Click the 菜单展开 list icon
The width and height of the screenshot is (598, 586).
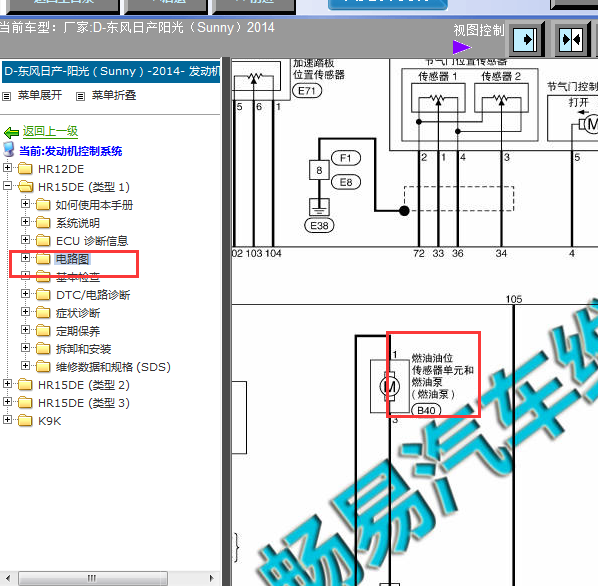click(6, 96)
